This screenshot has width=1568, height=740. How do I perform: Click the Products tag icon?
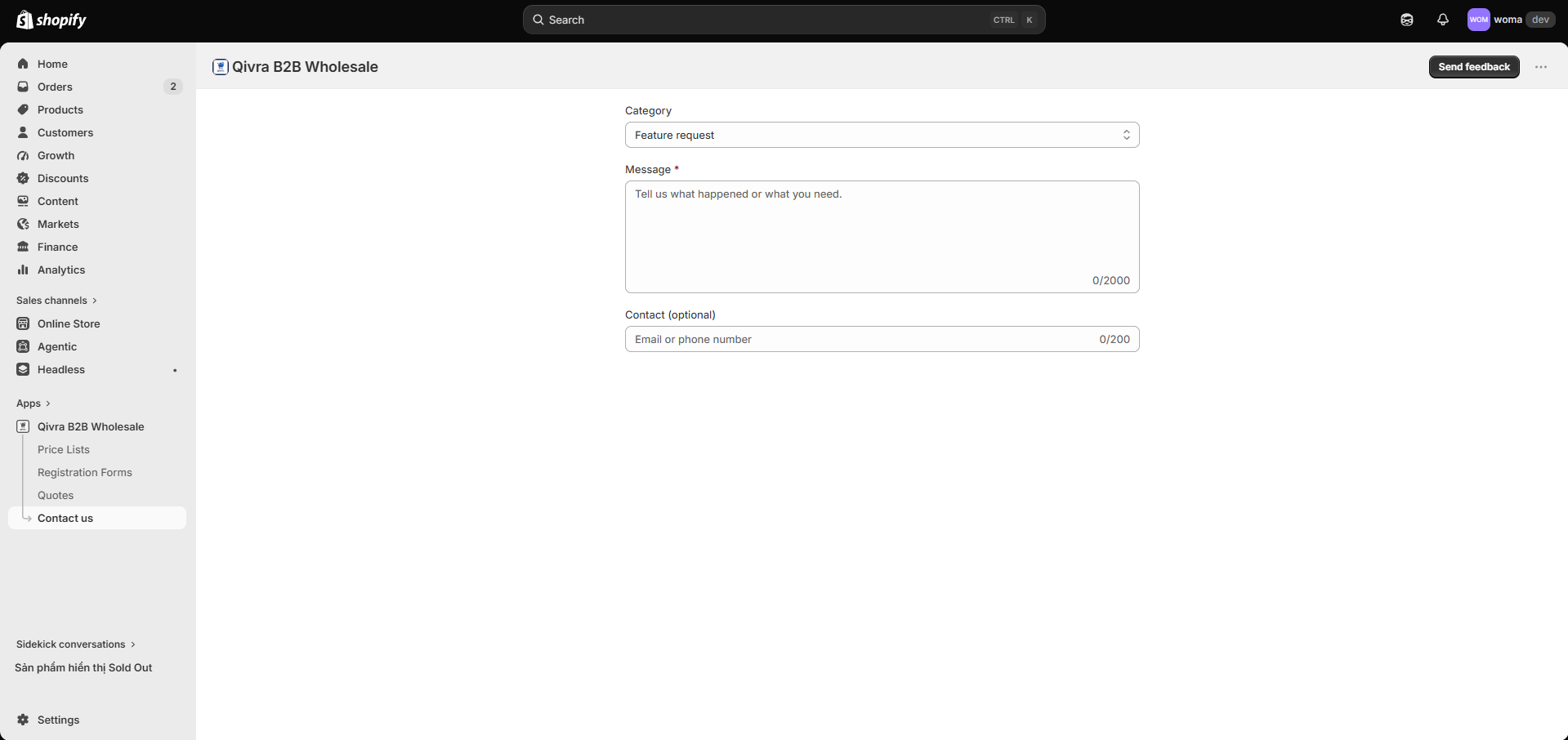pos(23,109)
